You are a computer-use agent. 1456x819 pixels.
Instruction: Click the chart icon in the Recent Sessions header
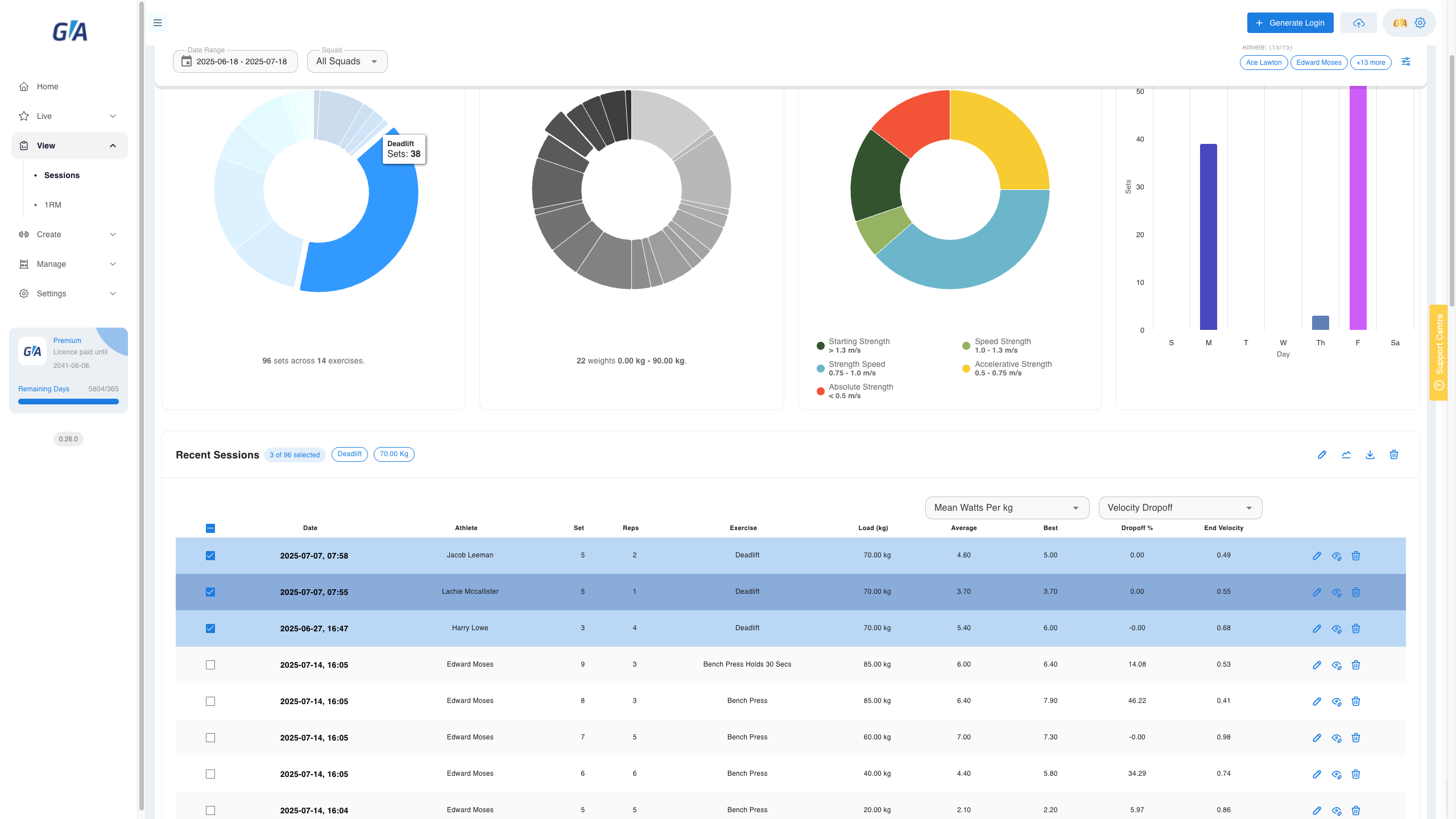pos(1346,454)
